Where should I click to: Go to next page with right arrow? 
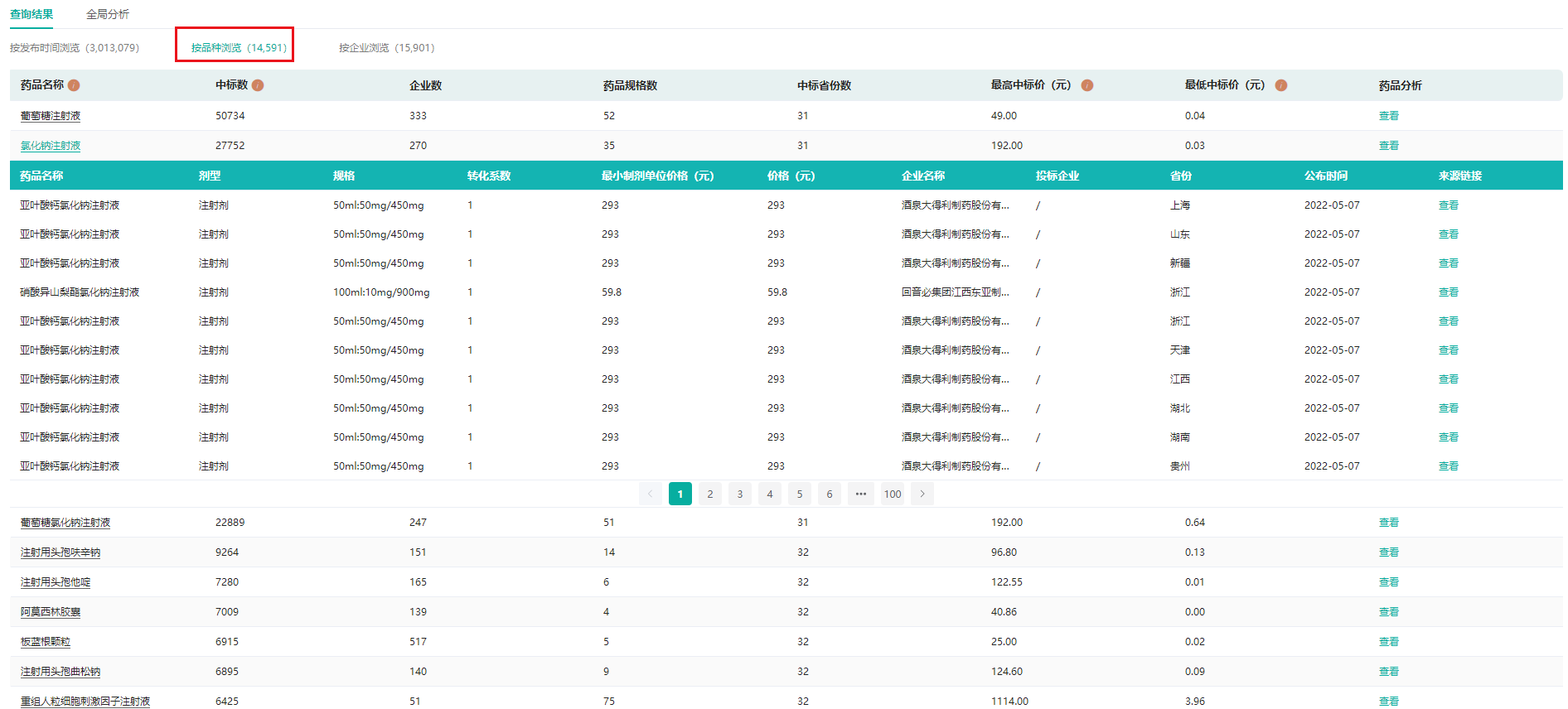[922, 494]
